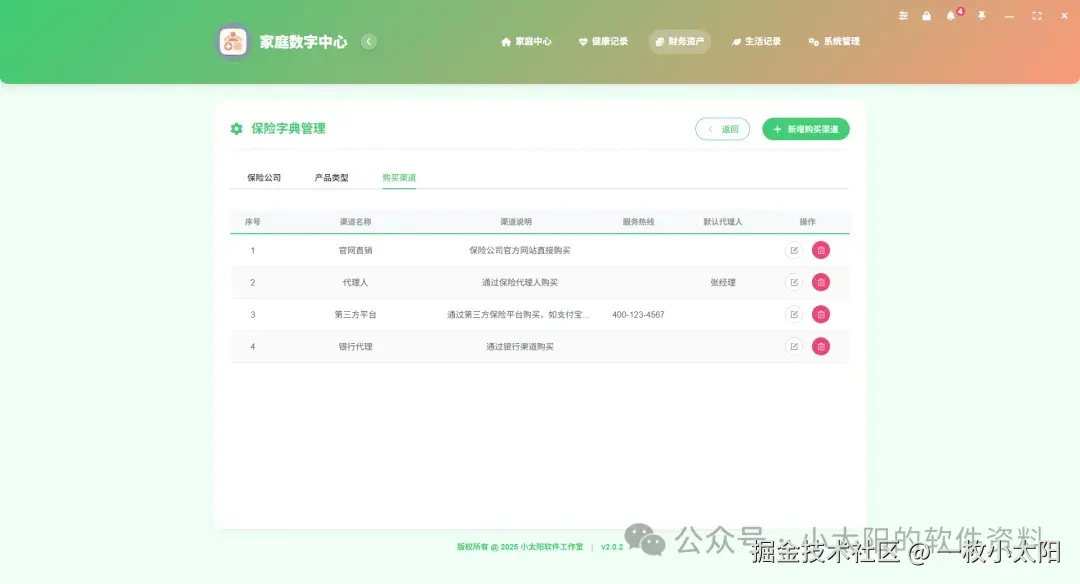This screenshot has width=1080, height=584.
Task: Switch to the 保险公司 tab
Action: (x=262, y=176)
